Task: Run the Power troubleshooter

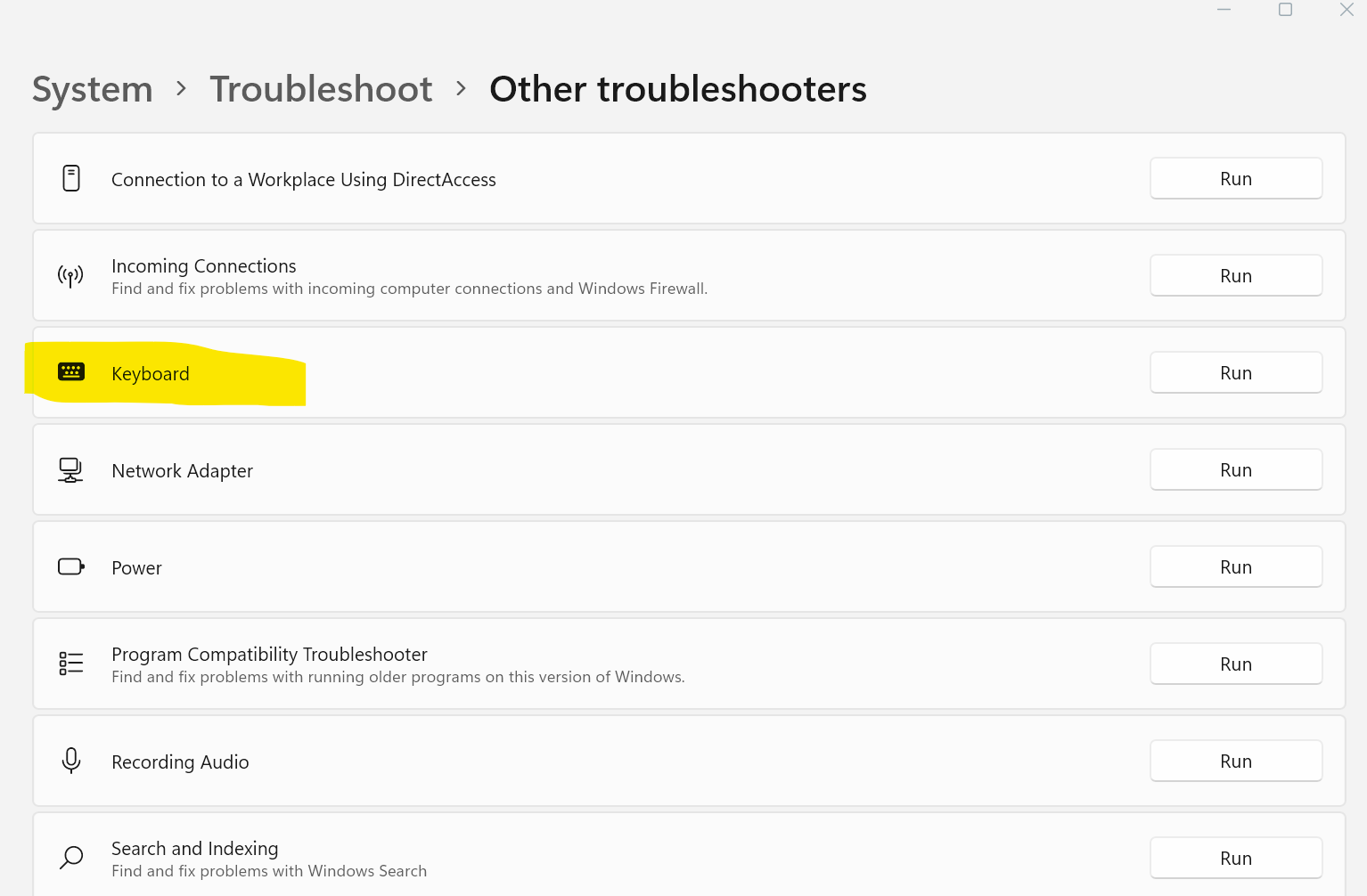Action: pyautogui.click(x=1236, y=566)
